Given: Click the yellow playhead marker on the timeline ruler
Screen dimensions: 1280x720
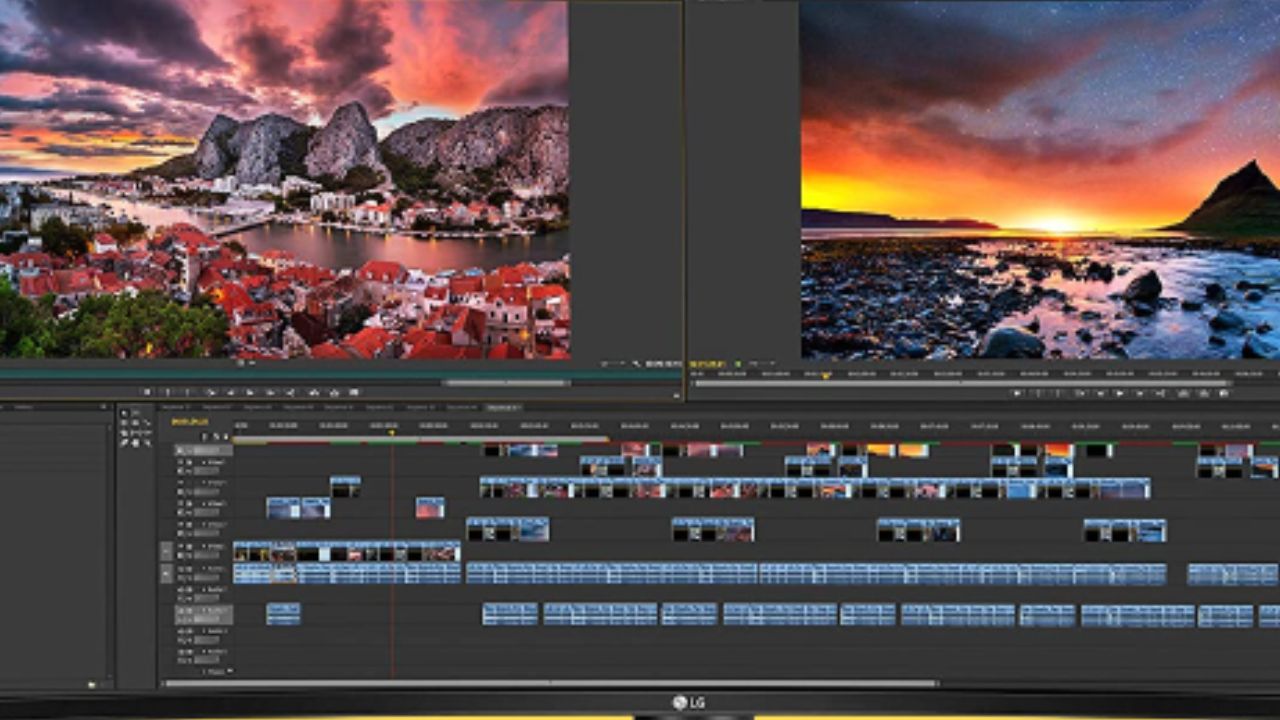Looking at the screenshot, I should [x=392, y=429].
